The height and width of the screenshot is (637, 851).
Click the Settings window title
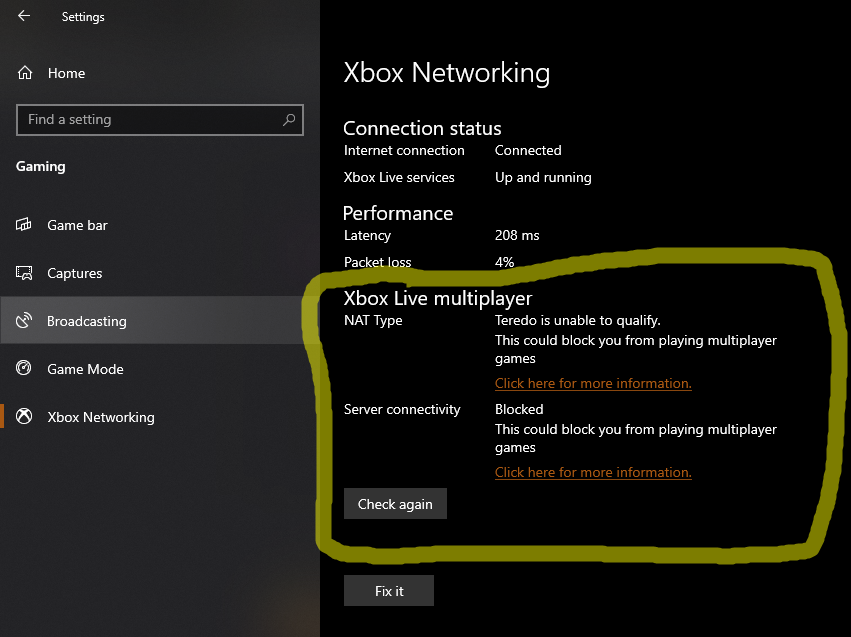coord(83,17)
